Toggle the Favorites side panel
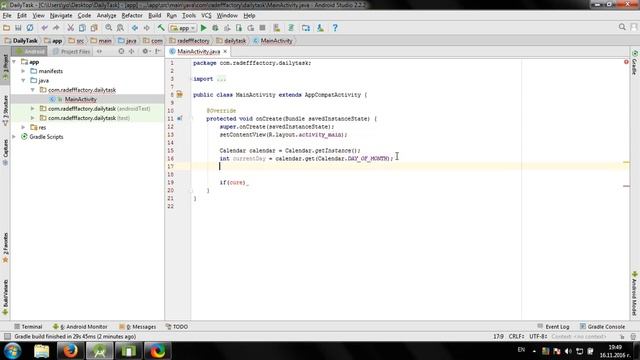640x360 pixels. pos(5,248)
